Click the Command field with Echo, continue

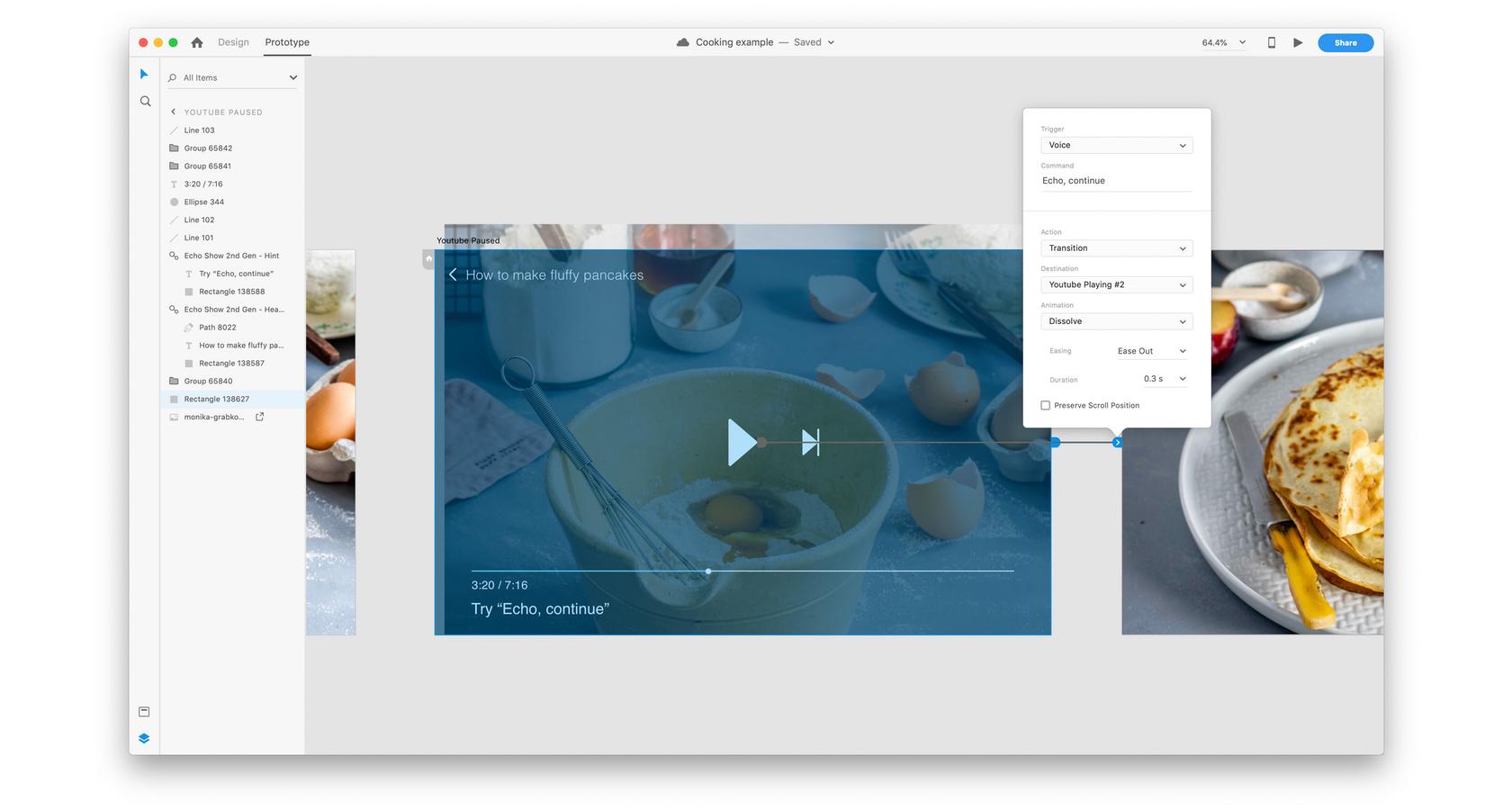click(x=1116, y=181)
